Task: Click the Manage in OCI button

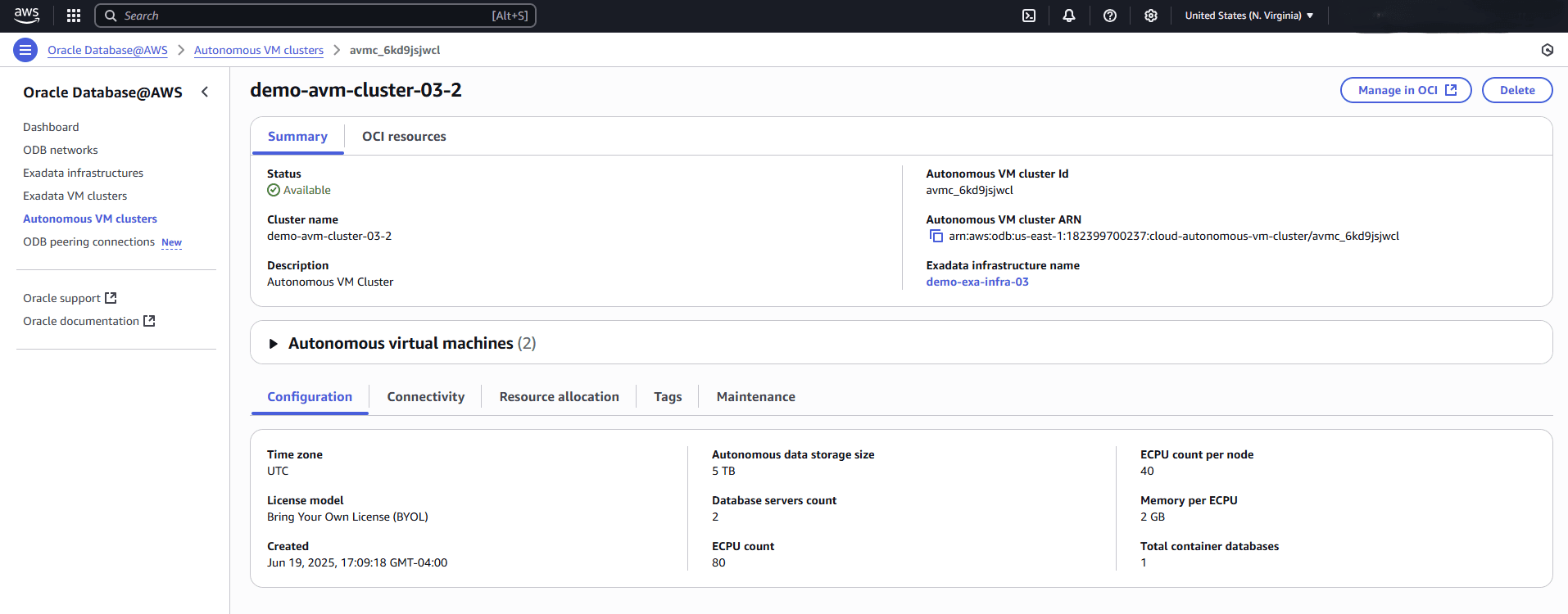Action: point(1406,90)
